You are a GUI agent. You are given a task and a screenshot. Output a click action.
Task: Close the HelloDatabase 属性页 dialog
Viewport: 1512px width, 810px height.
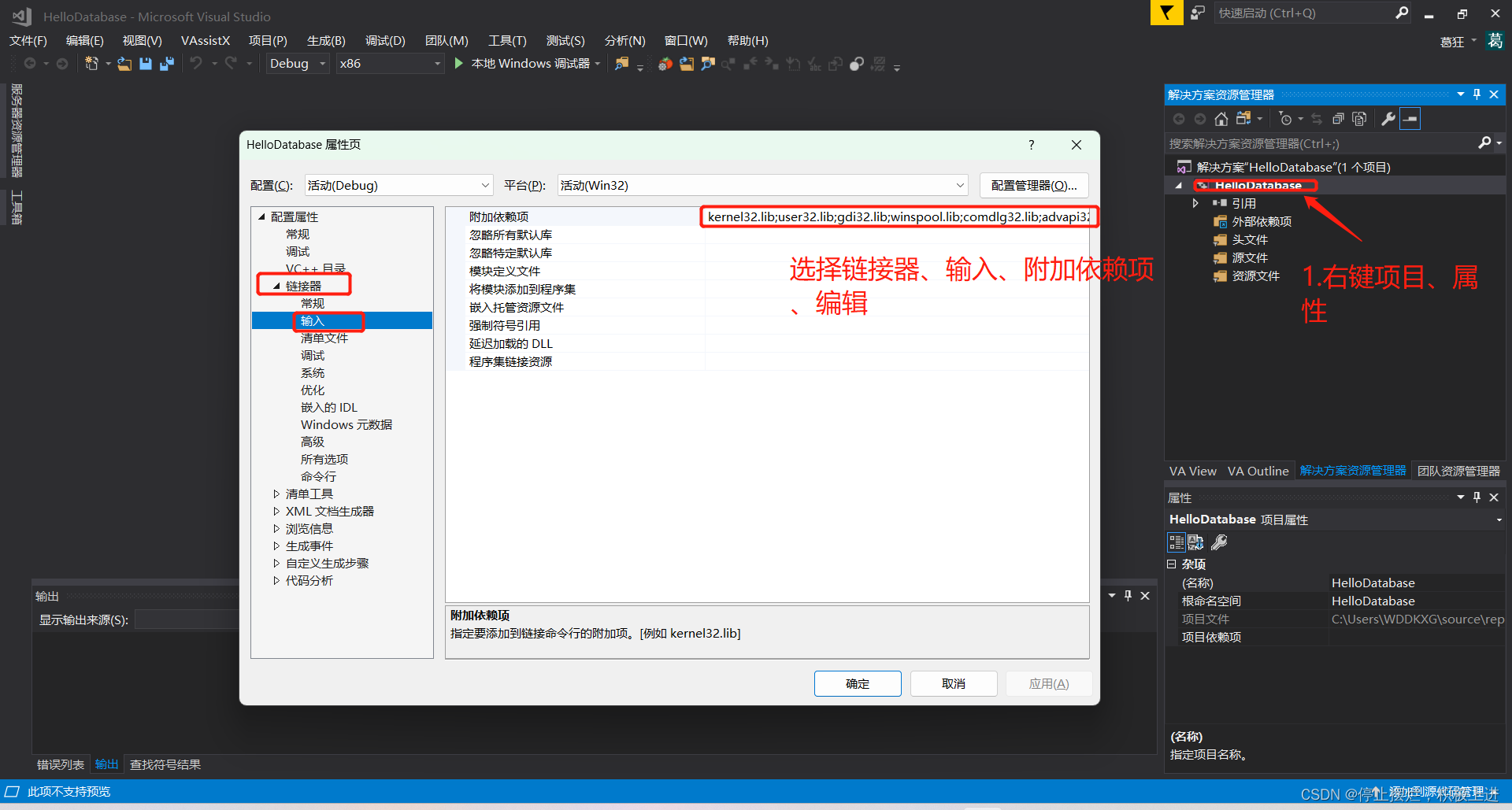point(1077,145)
